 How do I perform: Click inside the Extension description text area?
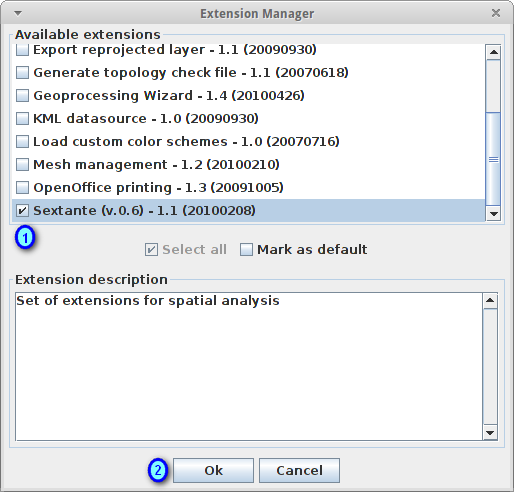coord(249,367)
